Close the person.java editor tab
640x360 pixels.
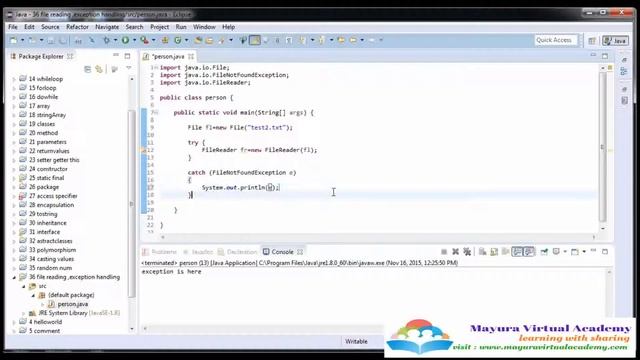click(191, 56)
